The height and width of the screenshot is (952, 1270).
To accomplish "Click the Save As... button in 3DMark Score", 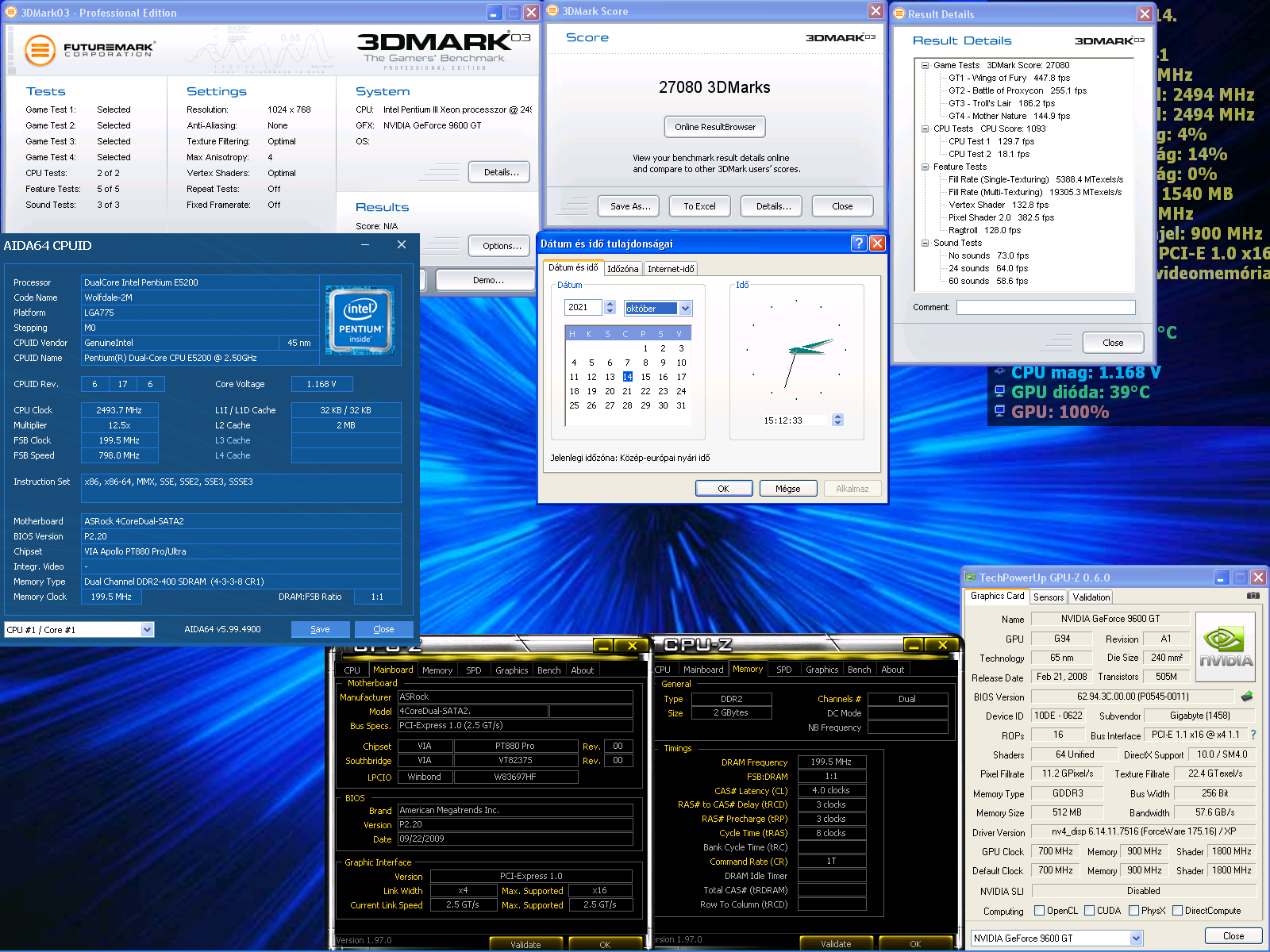I will [630, 206].
